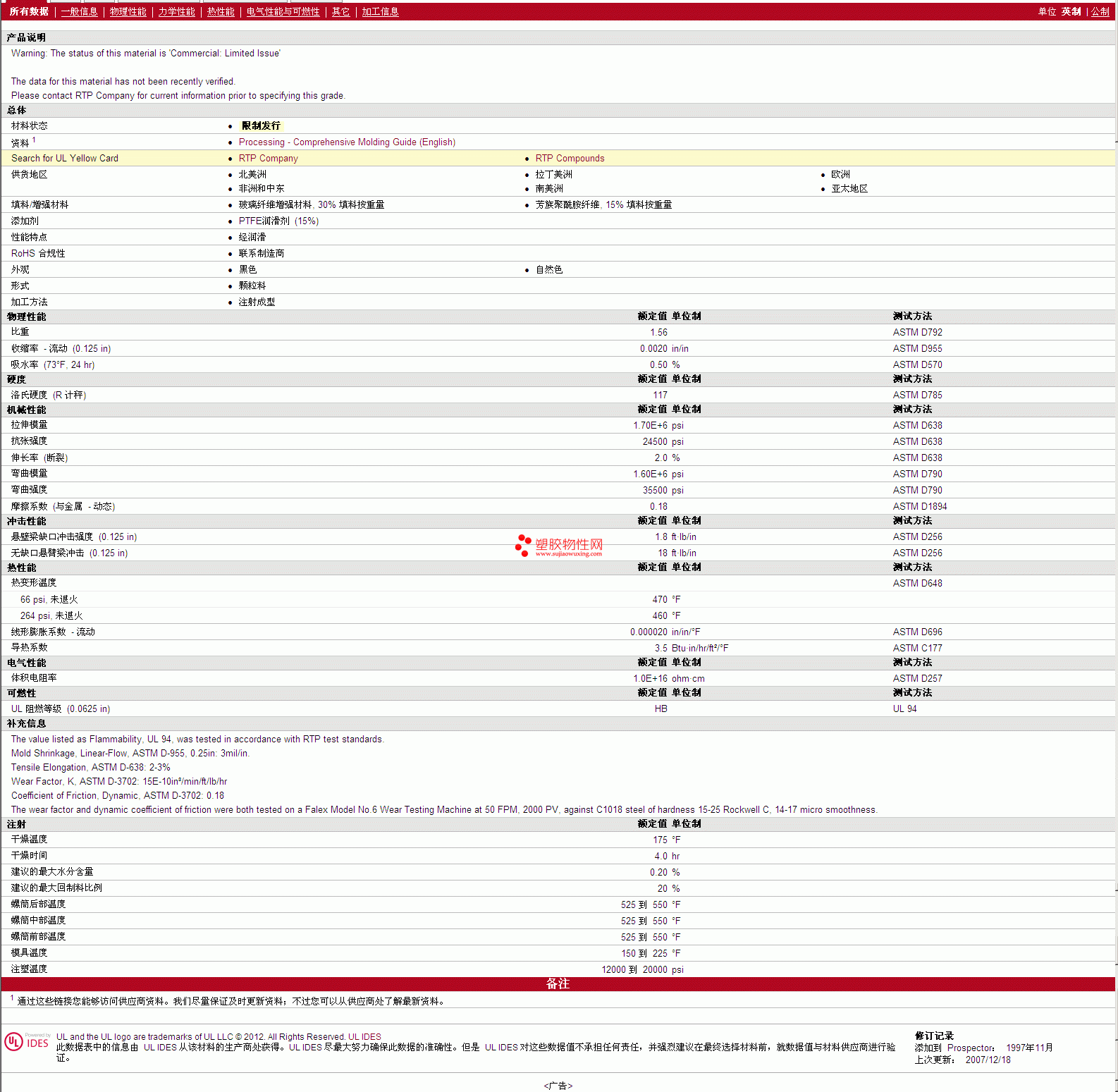Click the 抗张强度 value 24500
Viewport: 1118px width, 1092px height.
[655, 441]
